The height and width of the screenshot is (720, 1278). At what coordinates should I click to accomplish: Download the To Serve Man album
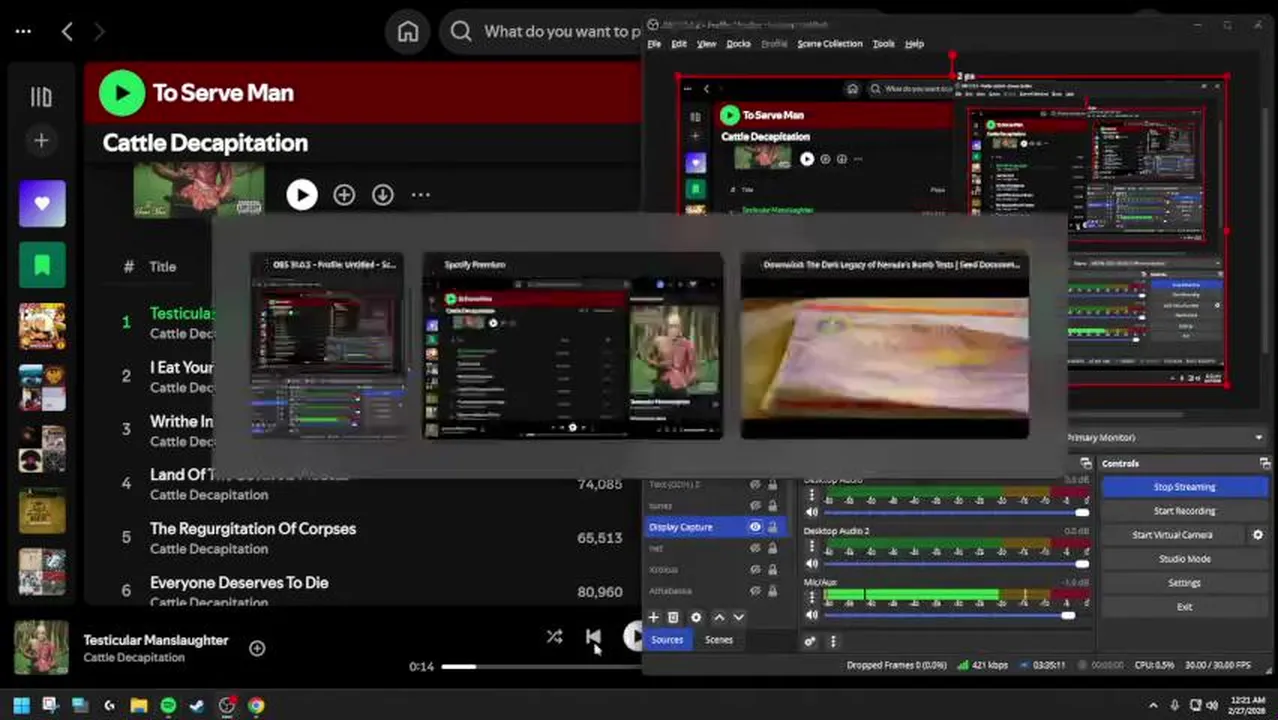(x=383, y=195)
